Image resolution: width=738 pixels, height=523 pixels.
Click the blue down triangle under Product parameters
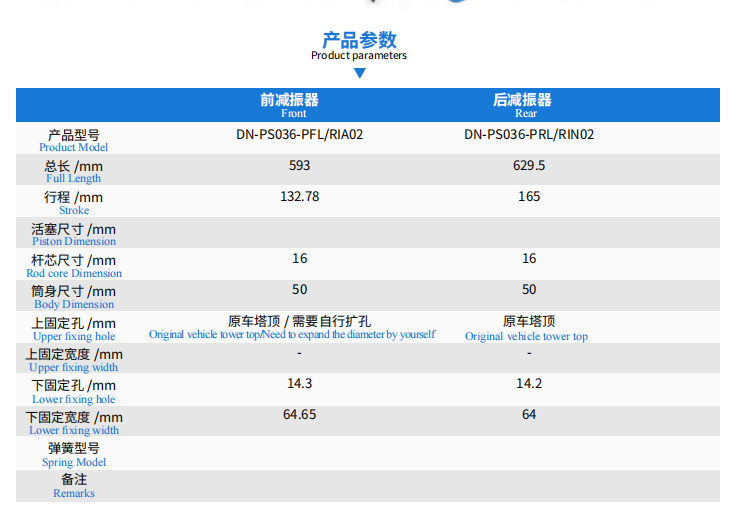pyautogui.click(x=360, y=73)
